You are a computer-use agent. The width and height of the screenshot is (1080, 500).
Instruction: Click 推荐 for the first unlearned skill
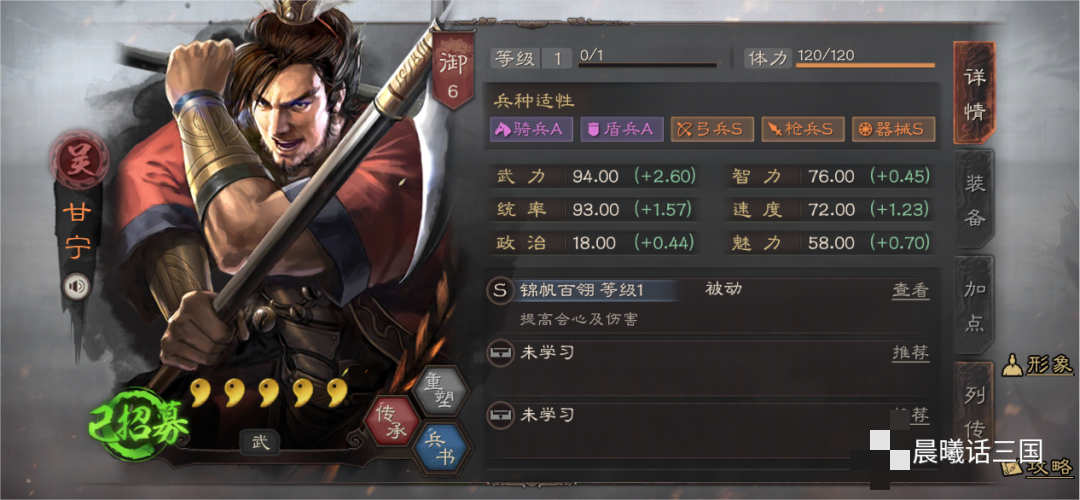pyautogui.click(x=911, y=353)
